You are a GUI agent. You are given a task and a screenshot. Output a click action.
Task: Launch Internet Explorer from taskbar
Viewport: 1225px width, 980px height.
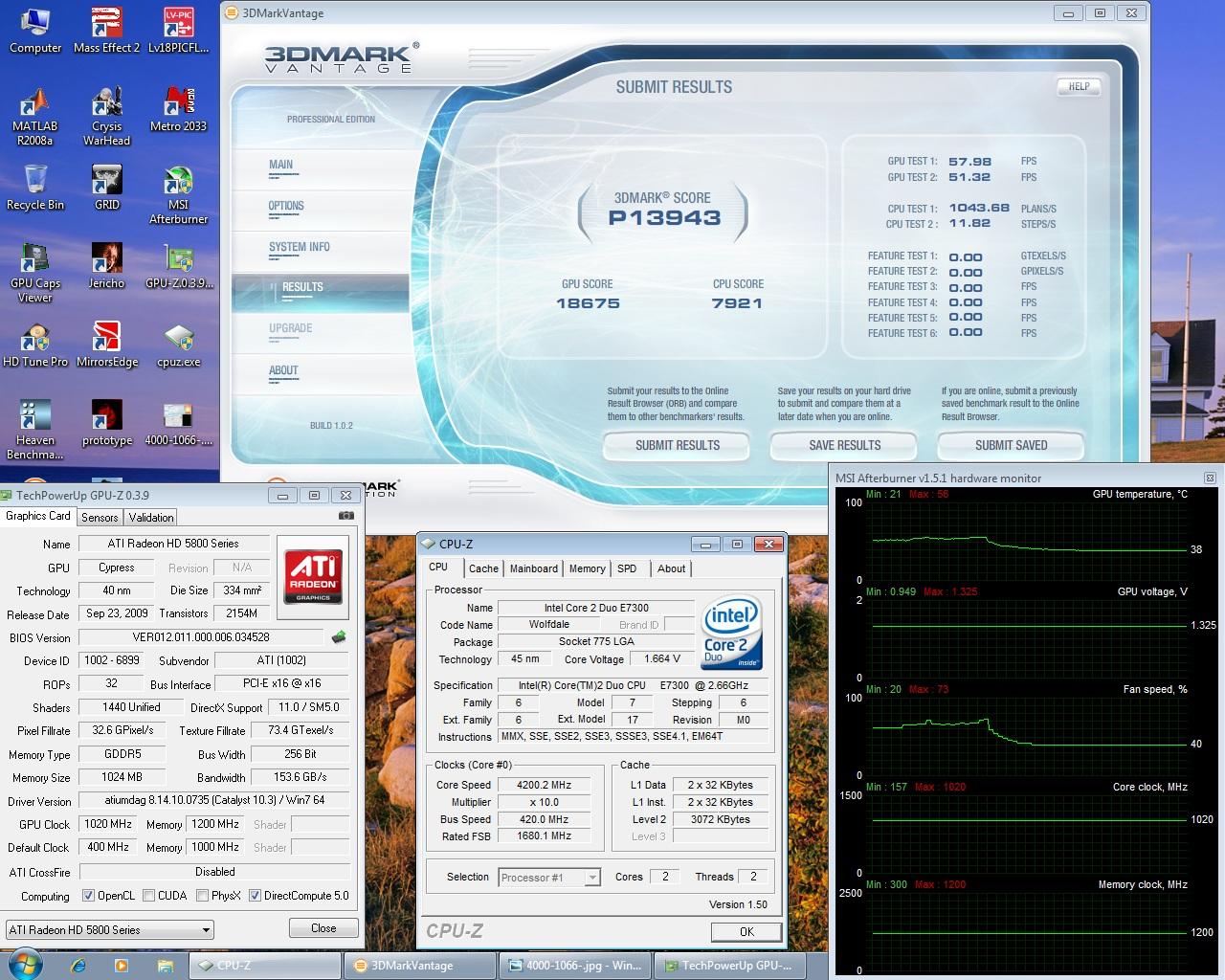[78, 965]
